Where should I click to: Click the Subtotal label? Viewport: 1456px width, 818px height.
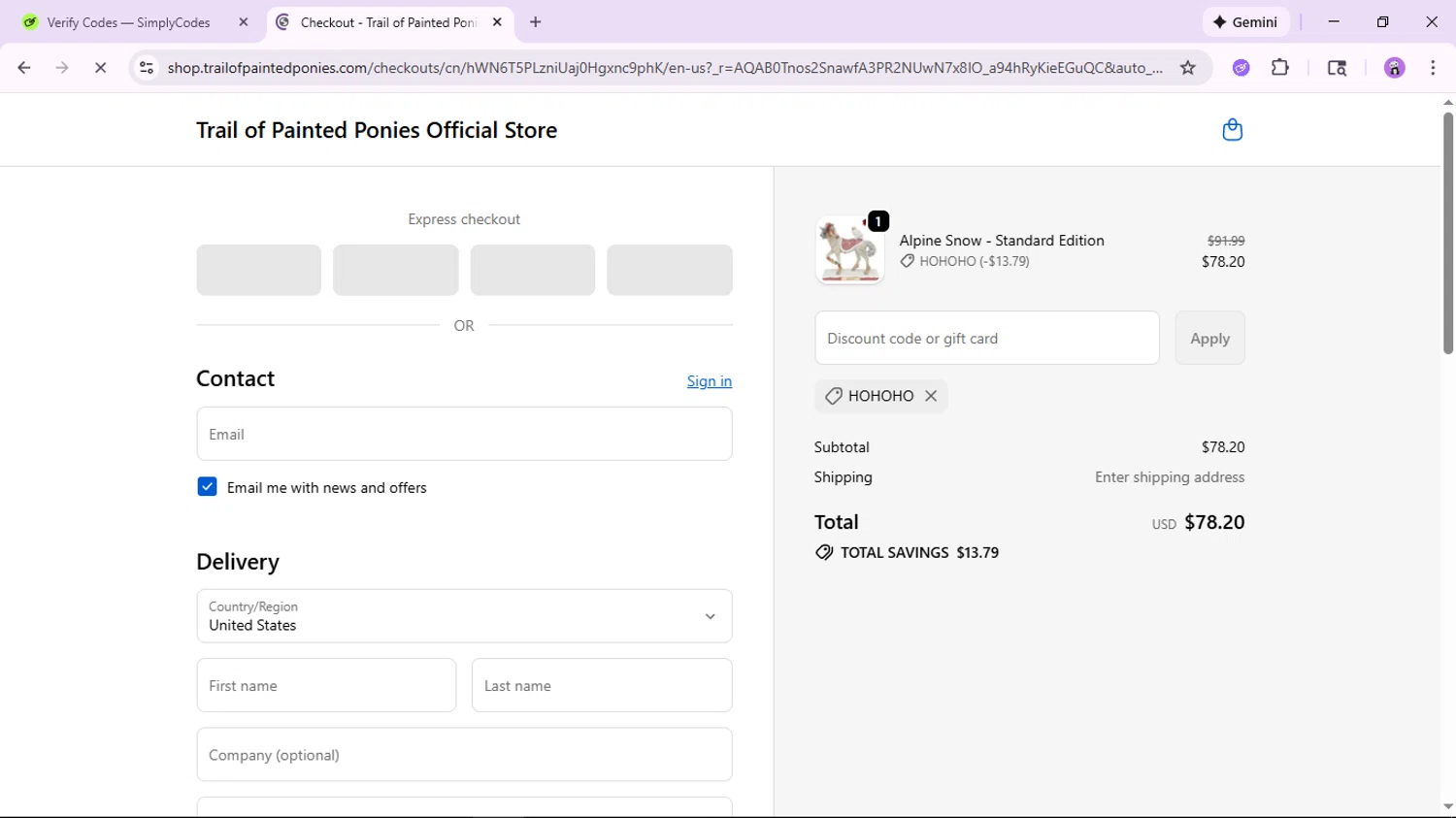pyautogui.click(x=842, y=447)
